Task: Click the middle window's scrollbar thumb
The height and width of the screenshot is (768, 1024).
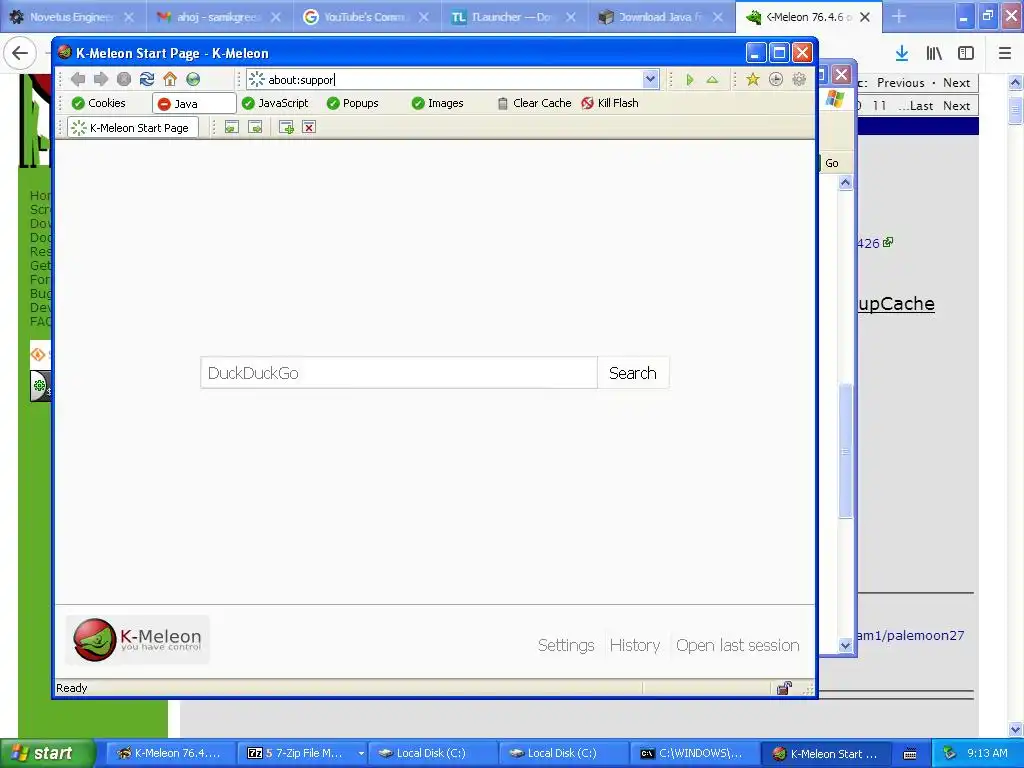Action: 845,451
